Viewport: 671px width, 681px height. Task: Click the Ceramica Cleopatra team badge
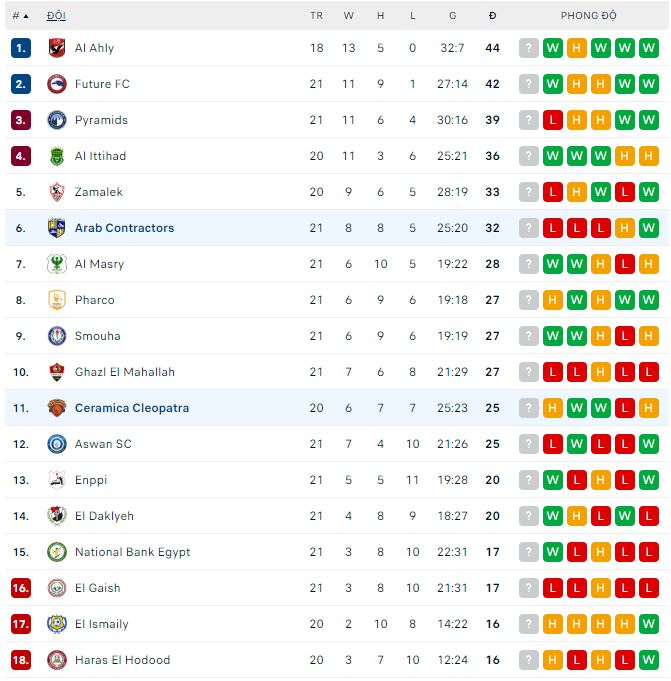(56, 408)
